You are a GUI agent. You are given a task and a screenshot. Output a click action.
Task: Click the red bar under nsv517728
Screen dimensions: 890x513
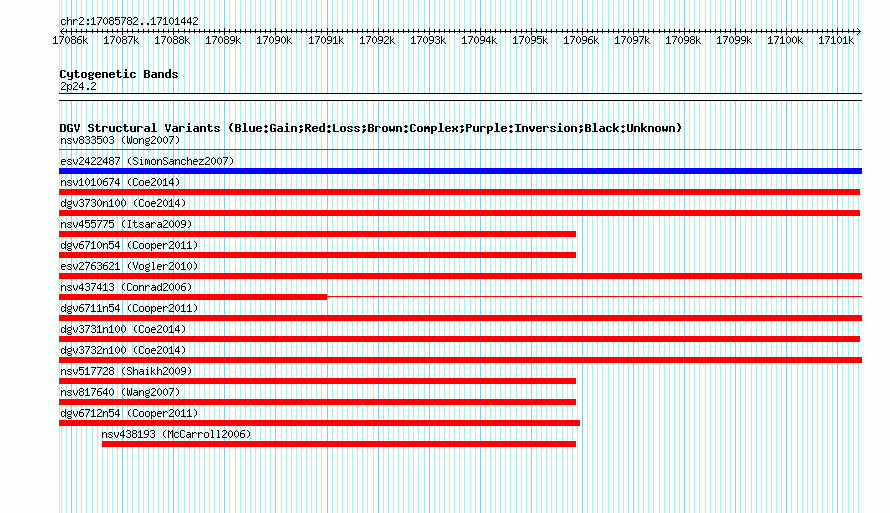tap(317, 381)
